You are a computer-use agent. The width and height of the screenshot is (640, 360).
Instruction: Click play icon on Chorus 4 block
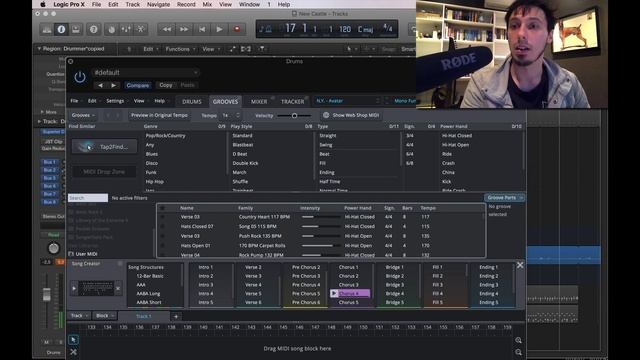pos(334,293)
